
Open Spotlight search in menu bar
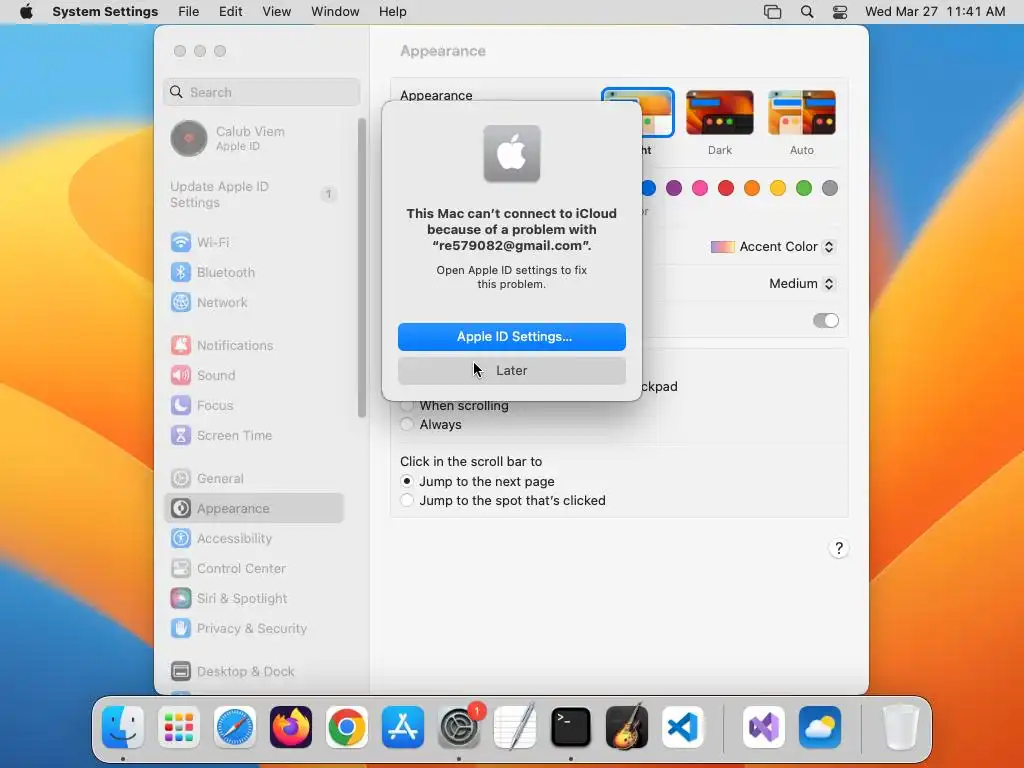[807, 12]
